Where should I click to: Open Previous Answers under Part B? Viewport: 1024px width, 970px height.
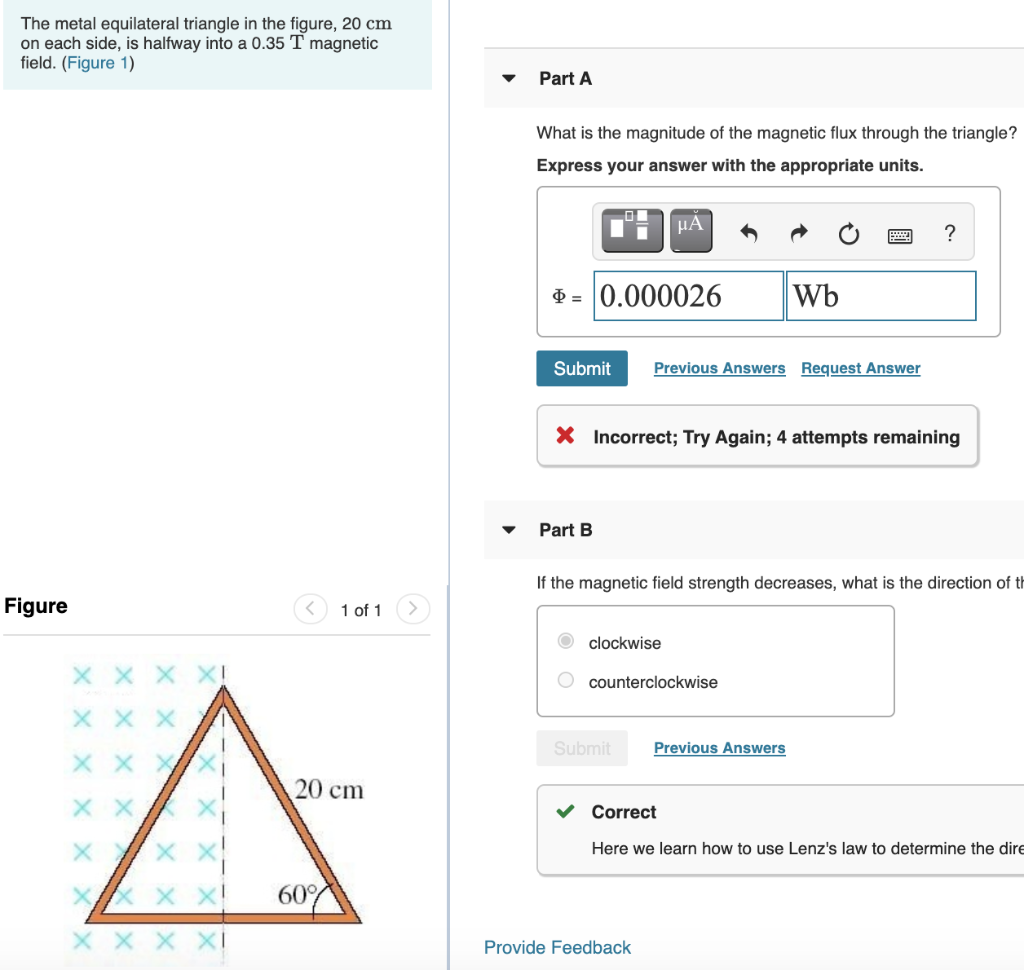(x=719, y=748)
